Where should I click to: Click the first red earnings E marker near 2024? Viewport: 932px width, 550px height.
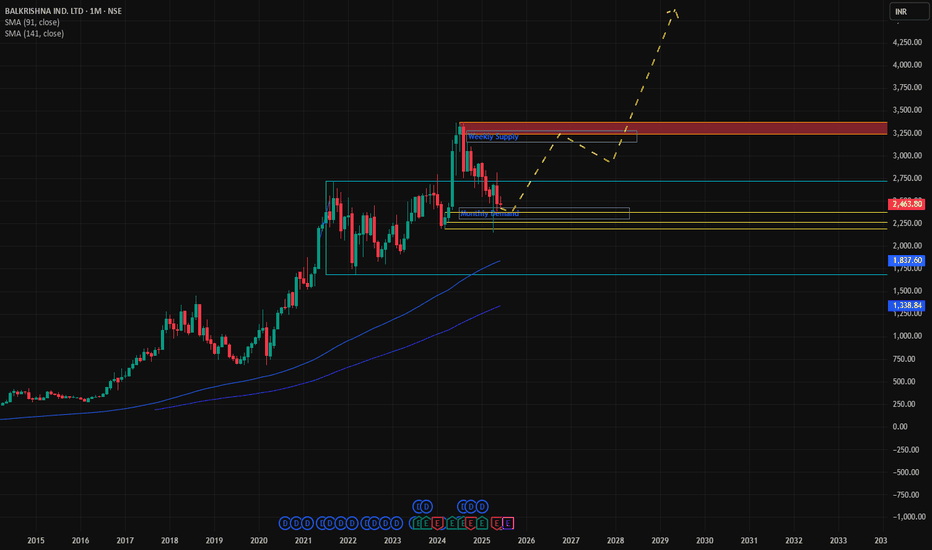tap(438, 523)
